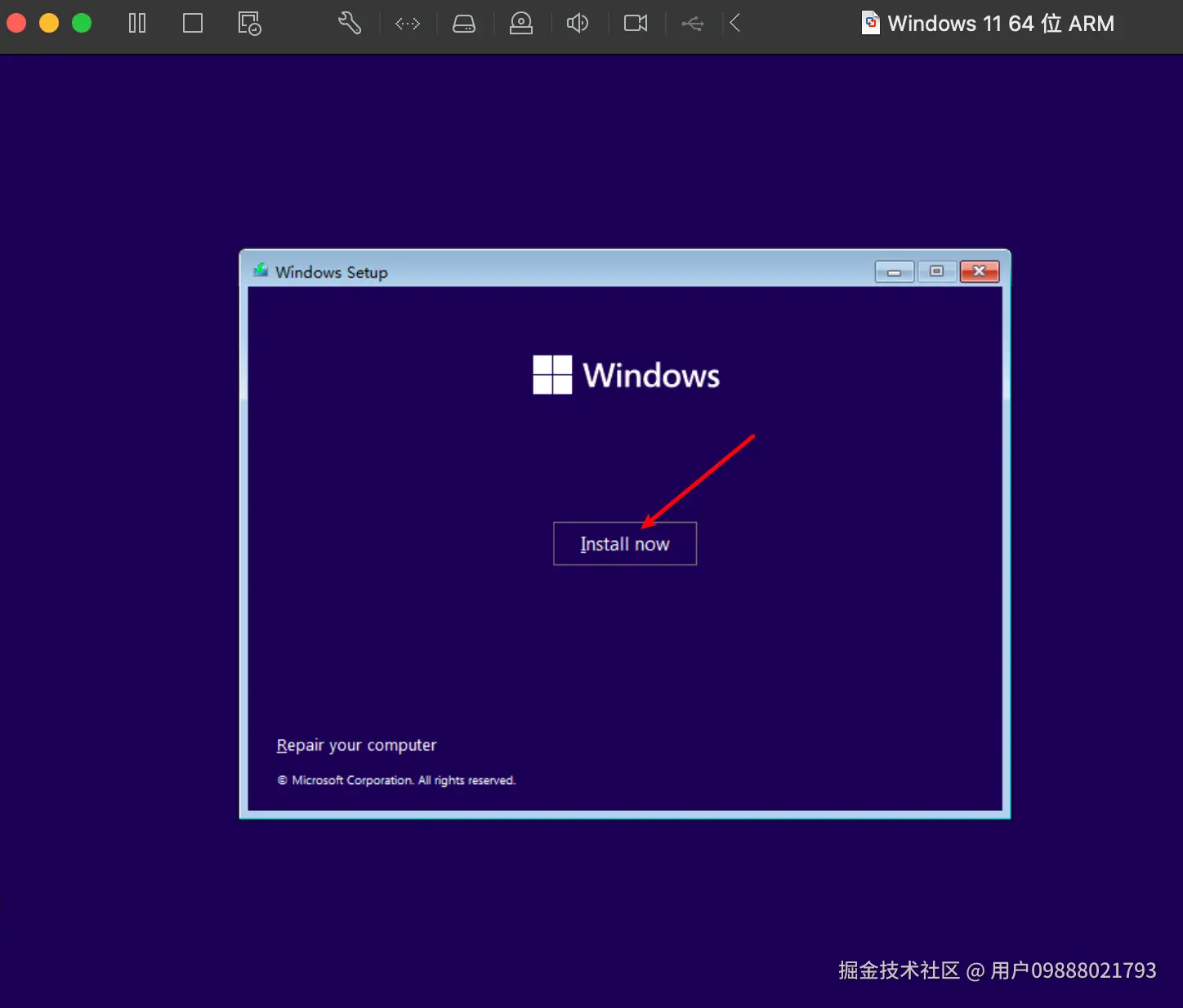Toggle the sound device speaker icon
The image size is (1183, 1008).
578,23
